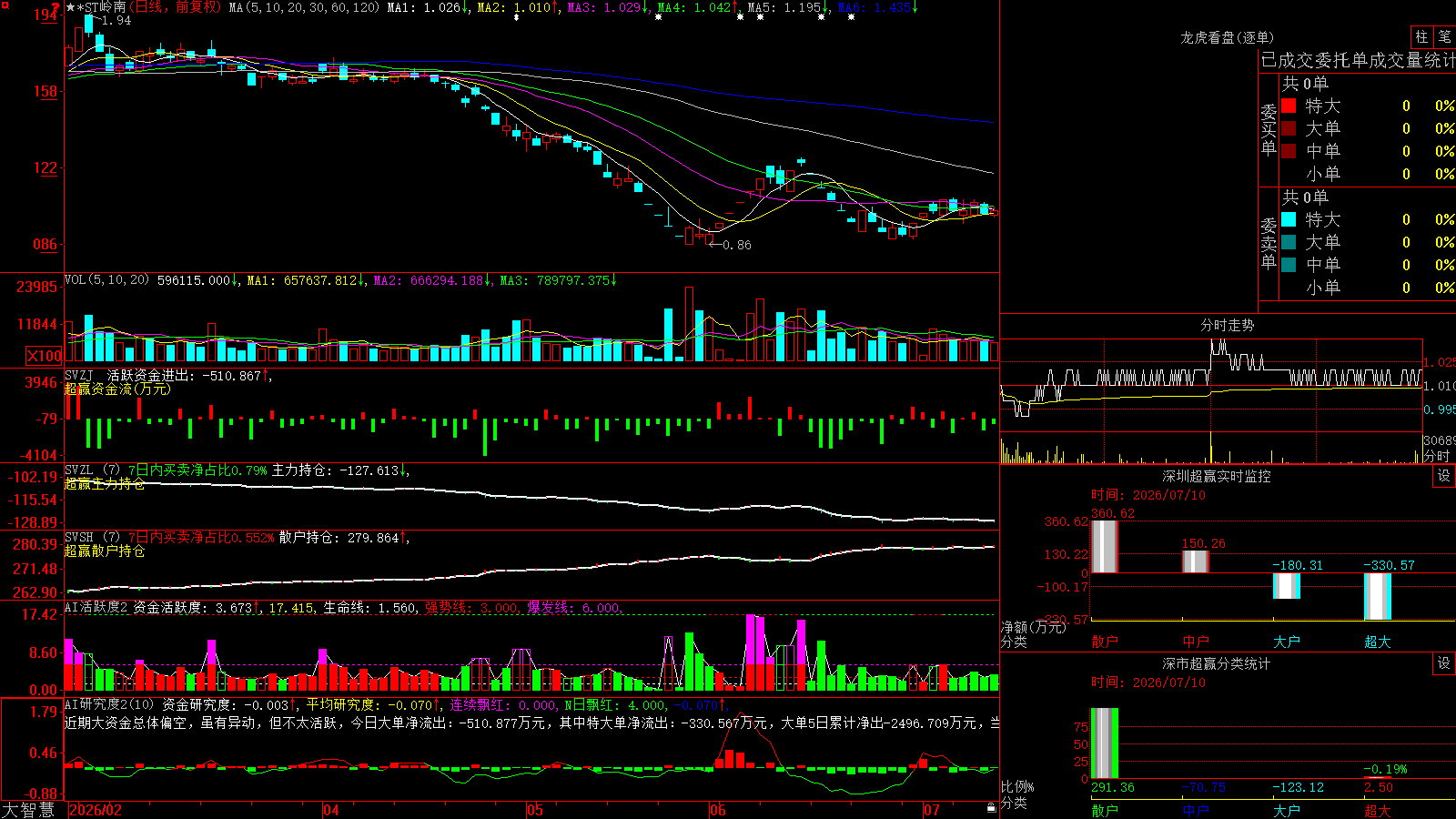1456x819 pixels.
Task: Click the 深市超赢分类统计 panel title
Action: [1217, 663]
